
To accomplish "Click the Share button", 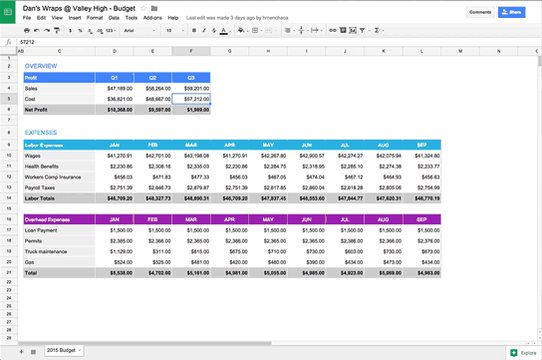I will tap(512, 12).
